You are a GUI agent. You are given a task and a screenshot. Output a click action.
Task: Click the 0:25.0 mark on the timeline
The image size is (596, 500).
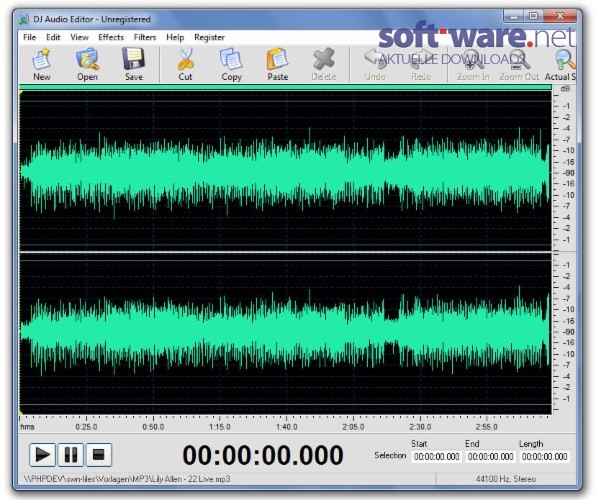point(86,427)
